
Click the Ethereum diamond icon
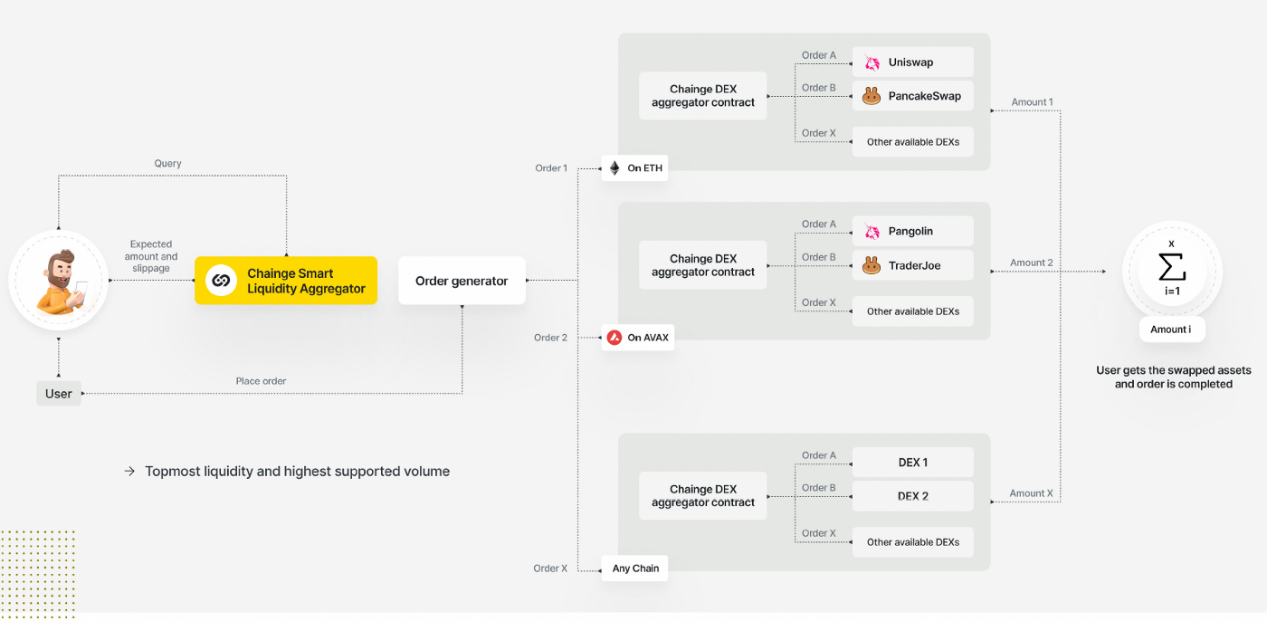click(614, 168)
